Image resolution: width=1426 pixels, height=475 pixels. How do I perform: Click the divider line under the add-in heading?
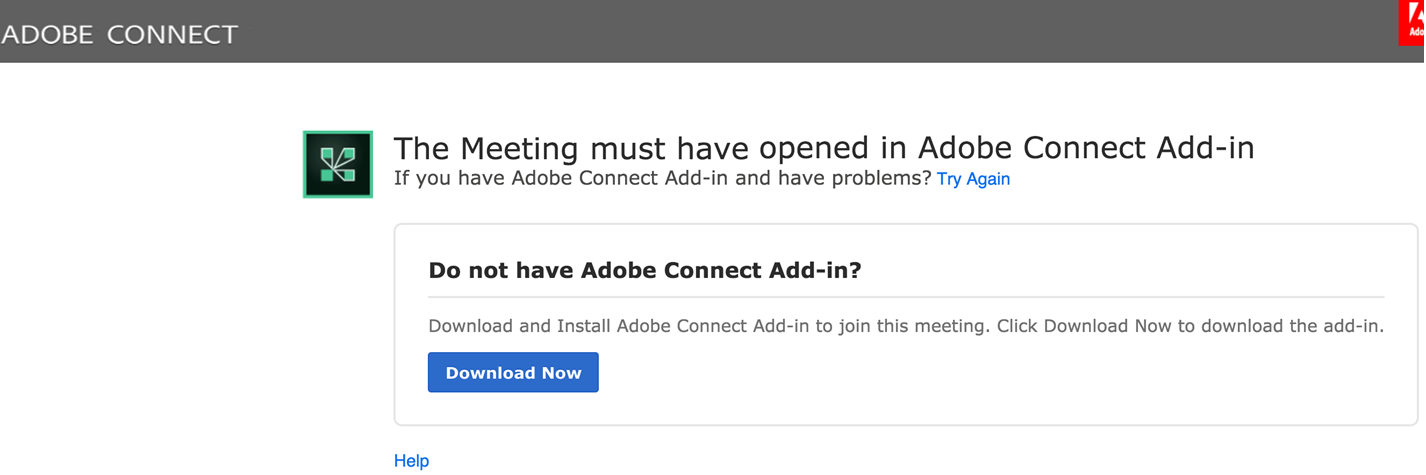(x=905, y=297)
